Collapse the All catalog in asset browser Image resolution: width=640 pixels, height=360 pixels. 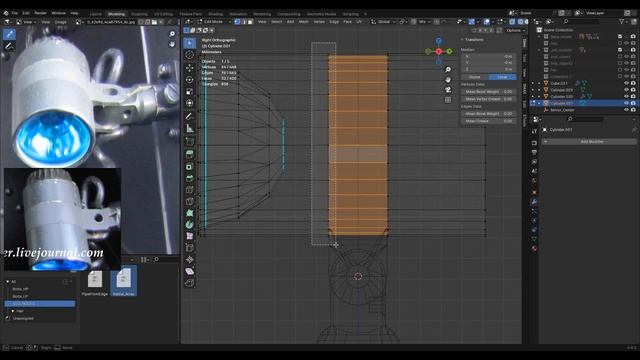click(x=7, y=282)
